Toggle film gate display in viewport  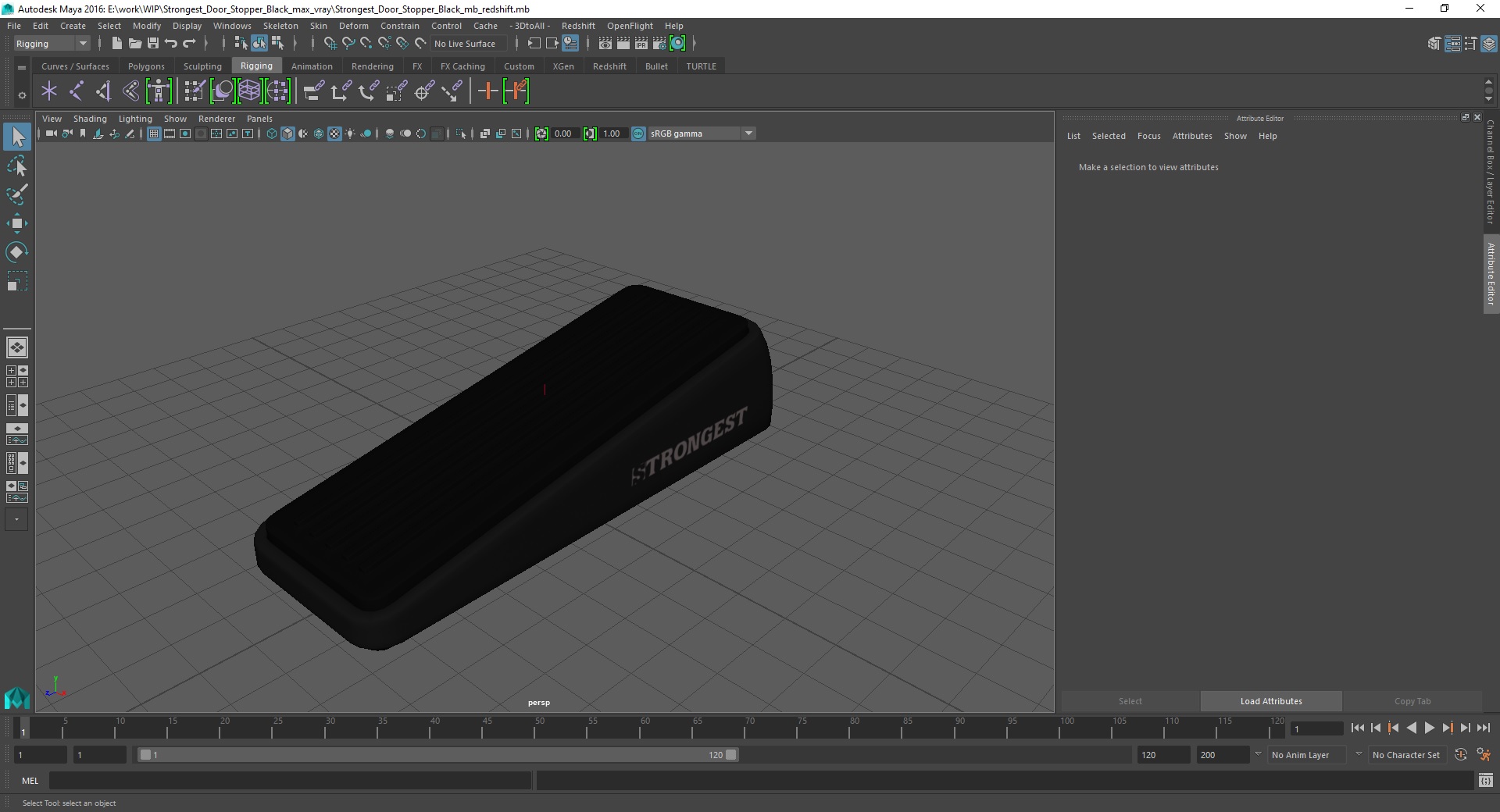[x=170, y=134]
